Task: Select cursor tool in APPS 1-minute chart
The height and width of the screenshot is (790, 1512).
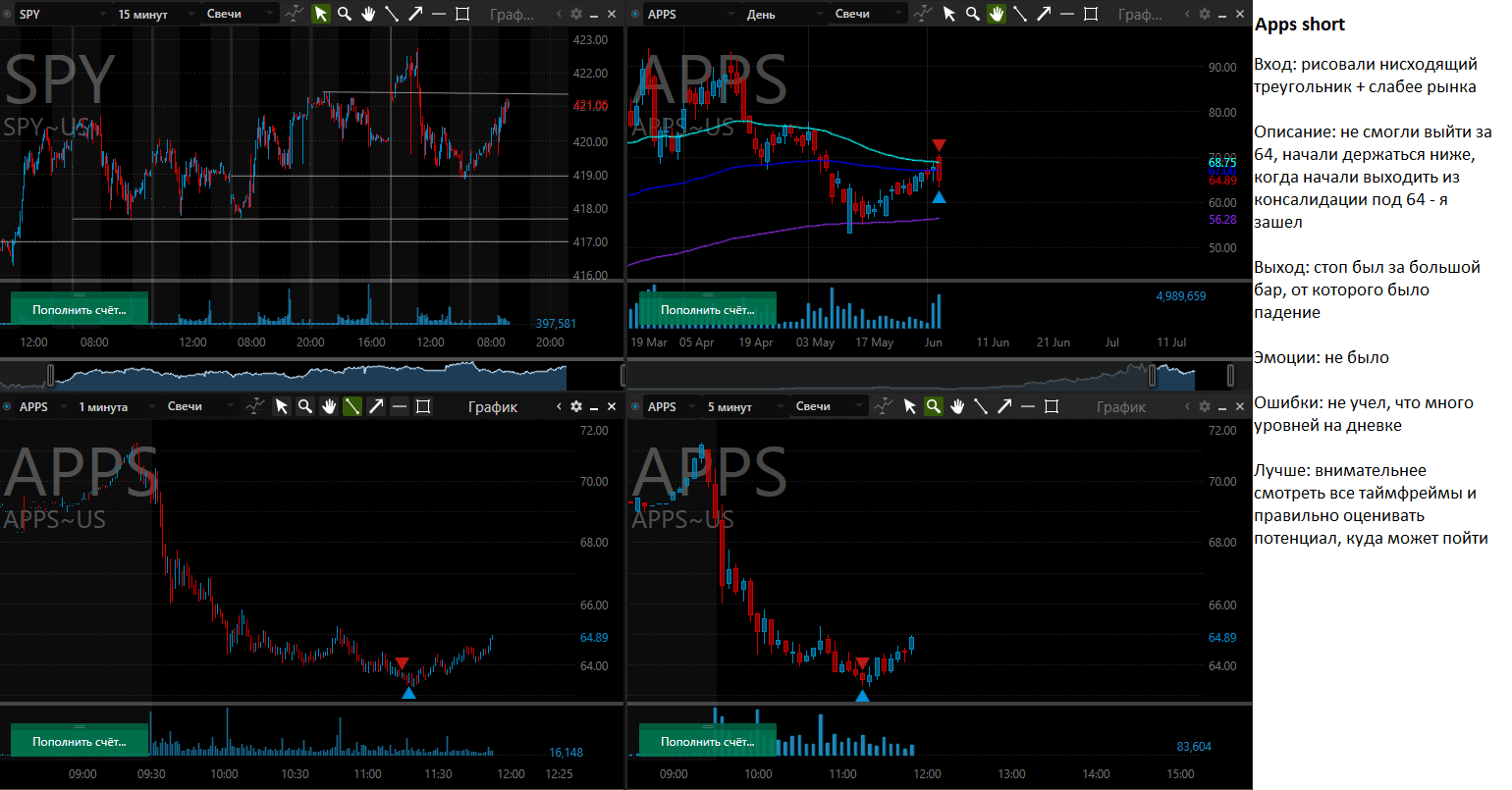Action: [x=282, y=406]
